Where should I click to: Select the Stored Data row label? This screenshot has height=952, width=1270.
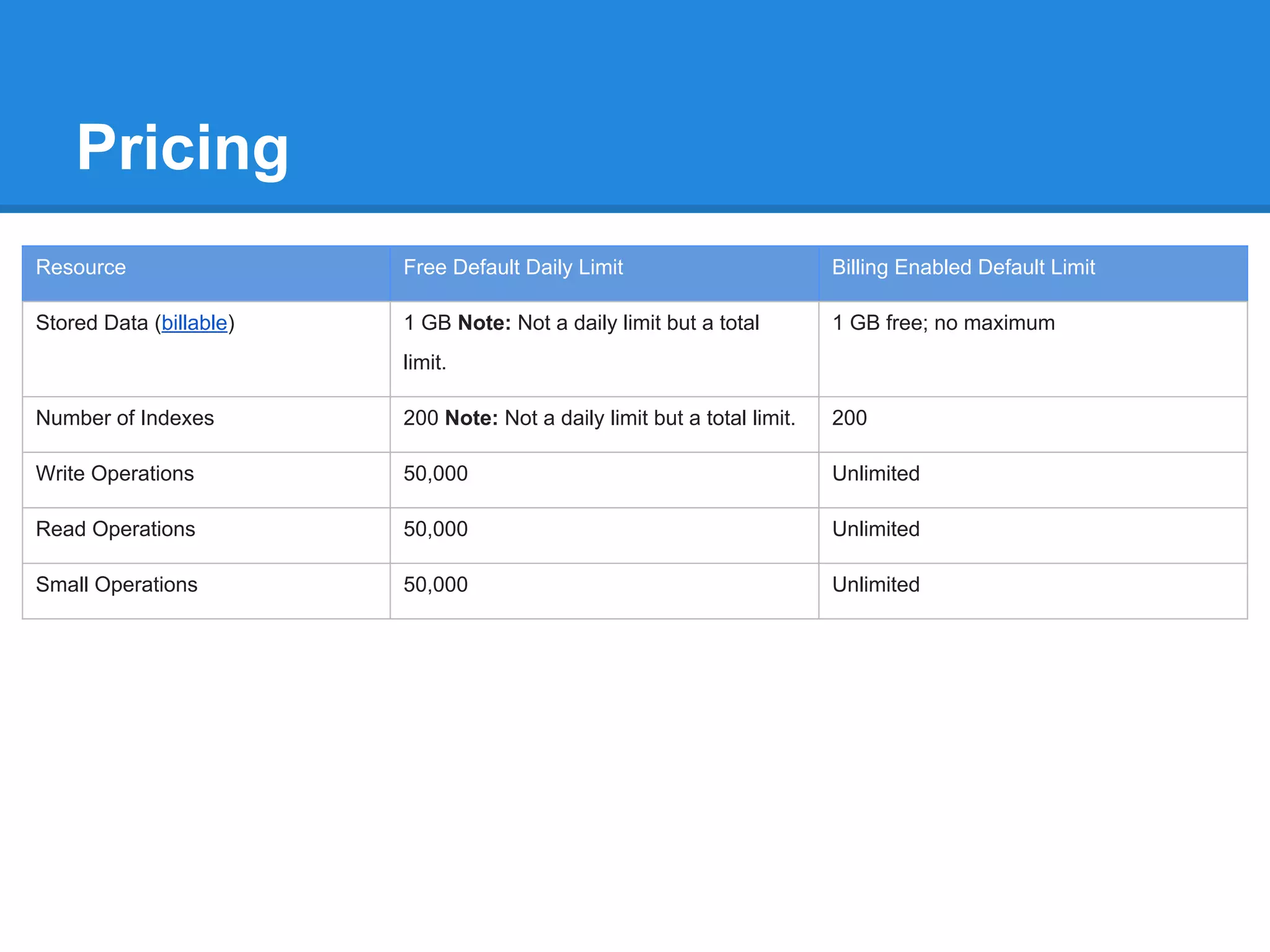coord(135,323)
